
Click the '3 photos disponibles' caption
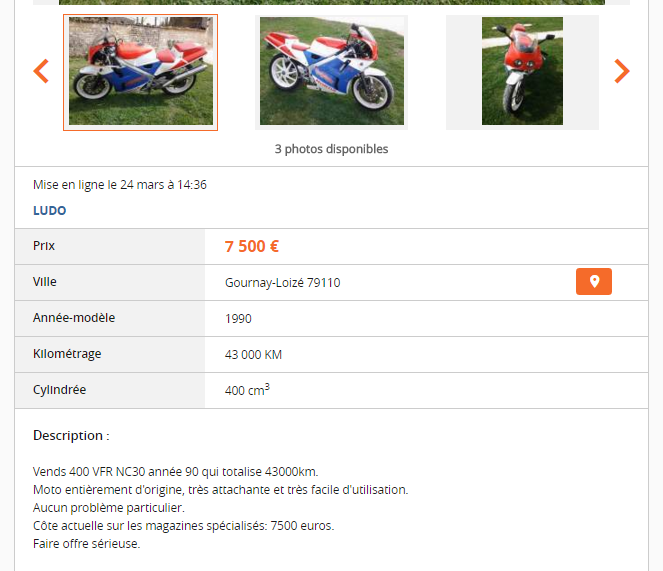(x=332, y=149)
